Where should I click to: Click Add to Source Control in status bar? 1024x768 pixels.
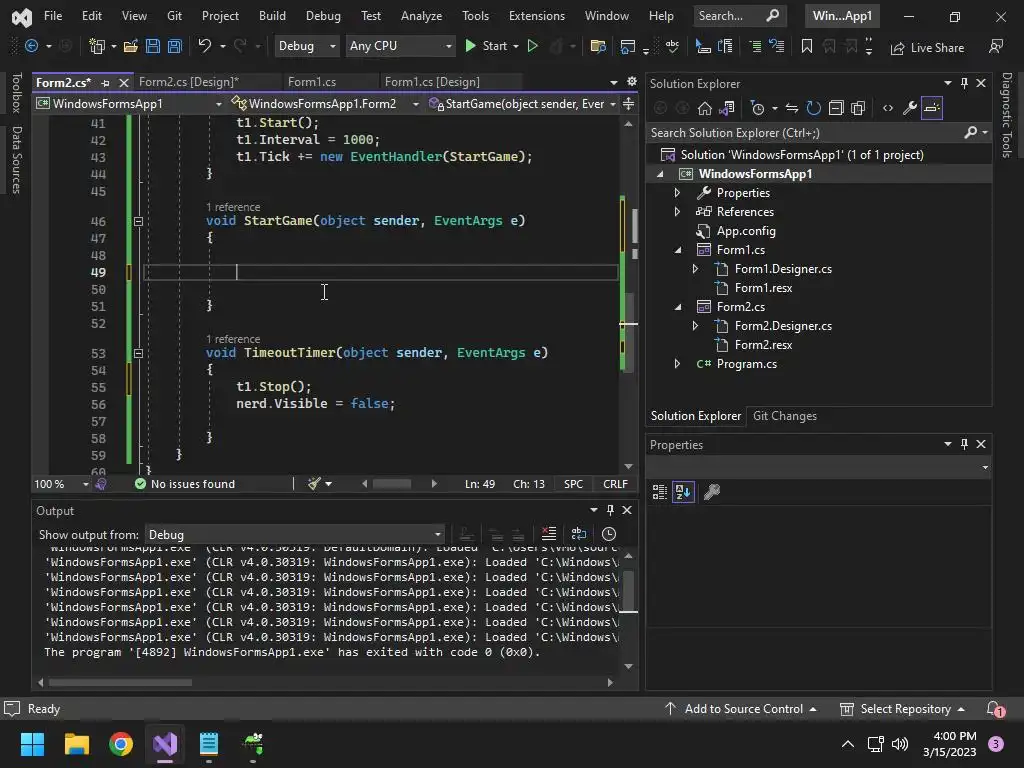tap(742, 709)
